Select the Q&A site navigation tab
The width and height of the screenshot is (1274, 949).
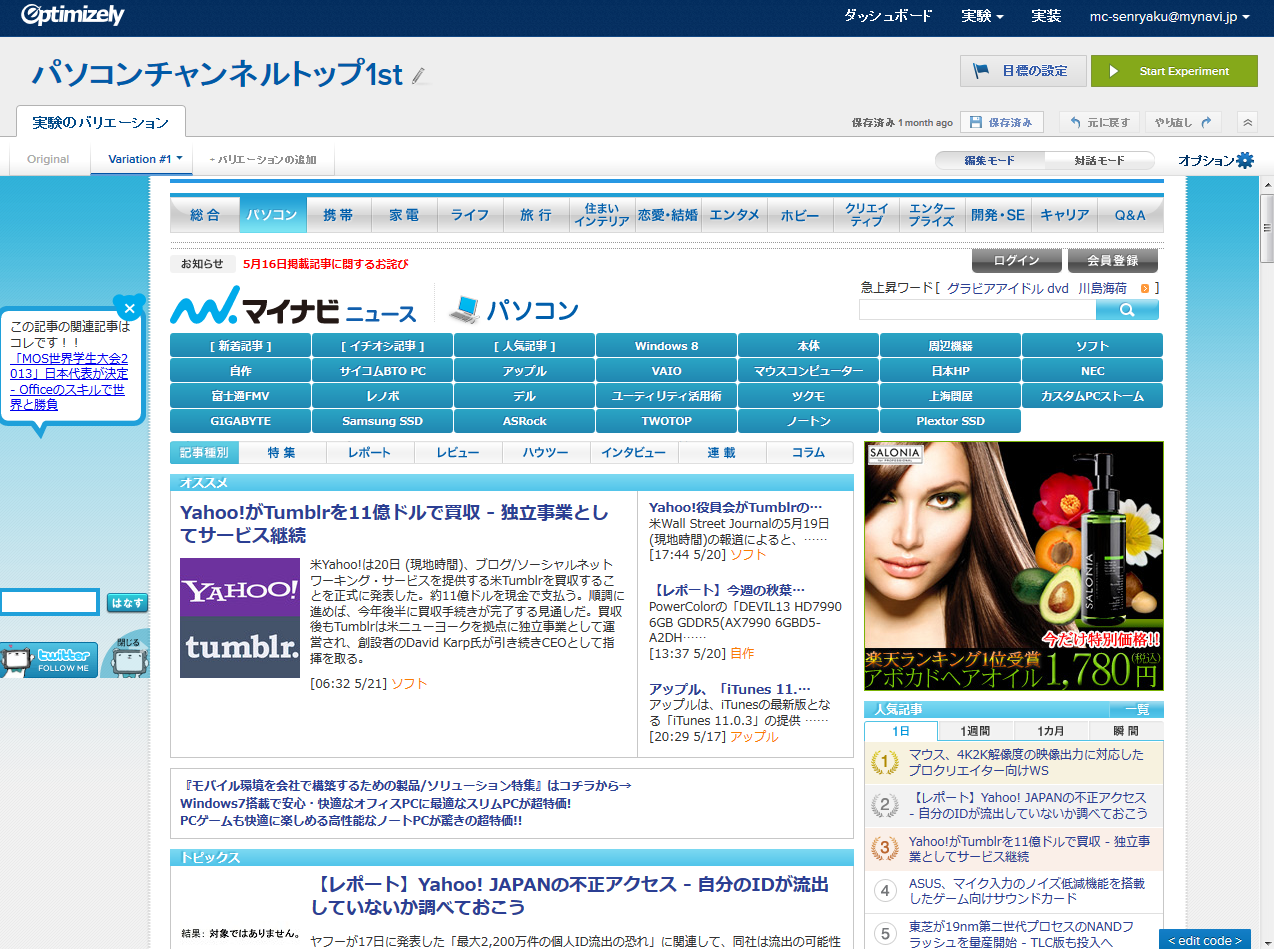(x=1130, y=215)
